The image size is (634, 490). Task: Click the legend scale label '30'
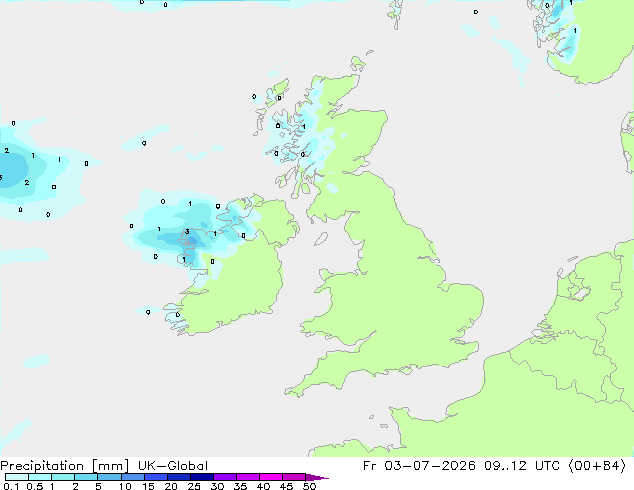click(x=217, y=486)
